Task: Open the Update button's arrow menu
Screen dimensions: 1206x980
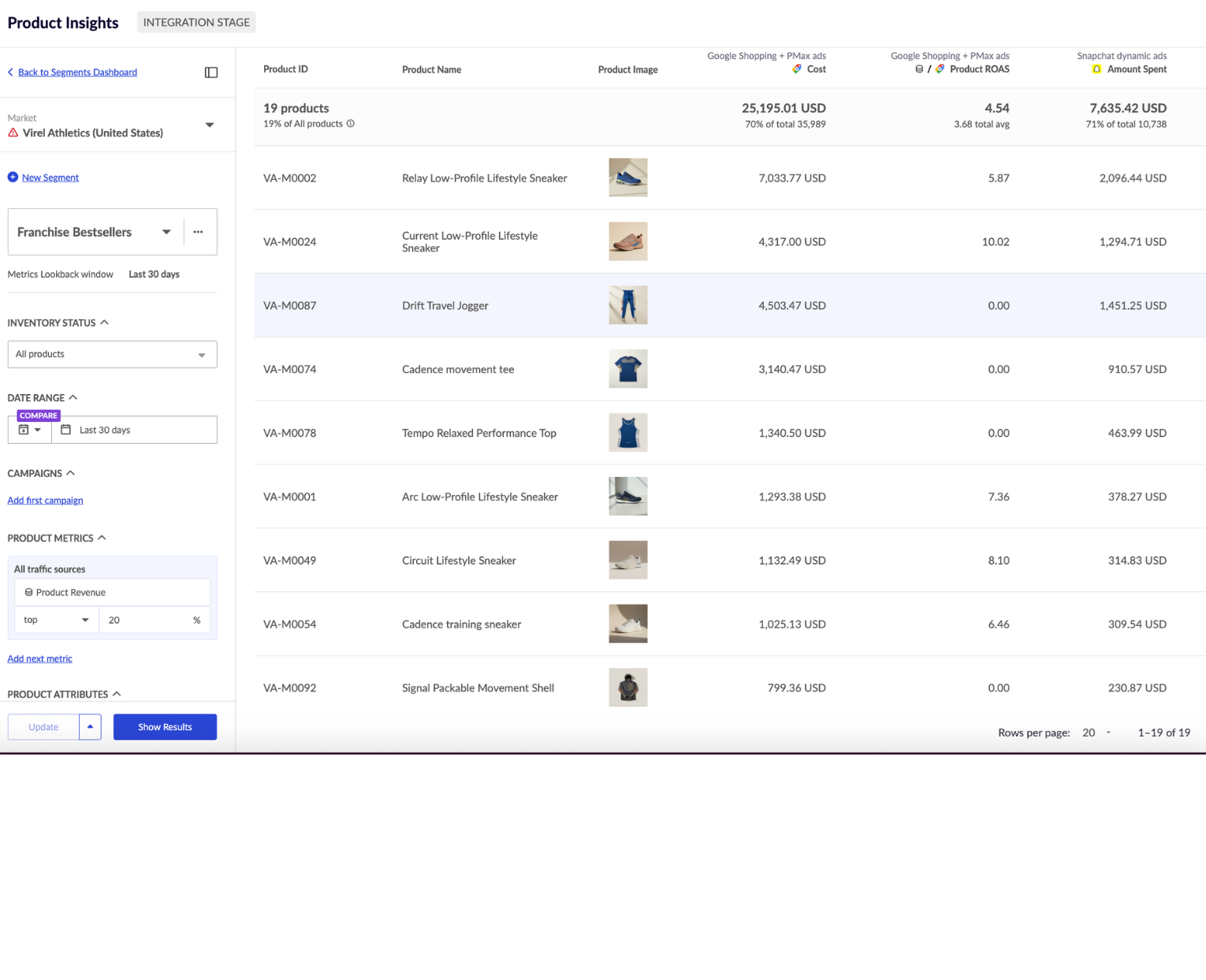Action: [90, 727]
